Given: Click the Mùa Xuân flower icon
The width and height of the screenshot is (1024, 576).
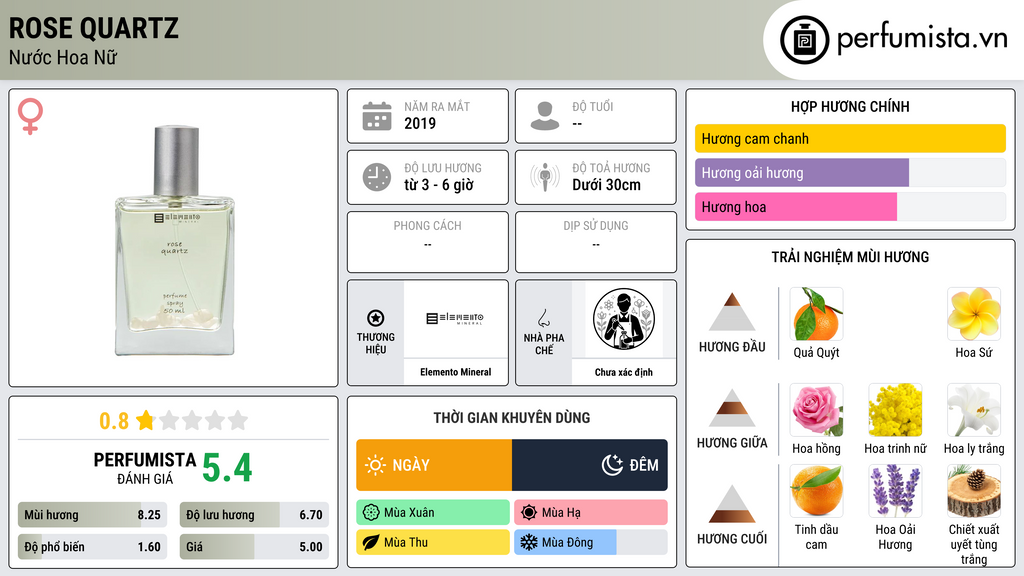Looking at the screenshot, I should point(371,513).
